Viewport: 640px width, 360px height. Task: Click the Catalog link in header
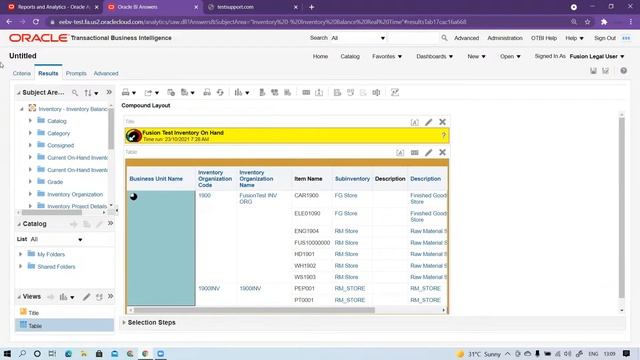[x=350, y=56]
